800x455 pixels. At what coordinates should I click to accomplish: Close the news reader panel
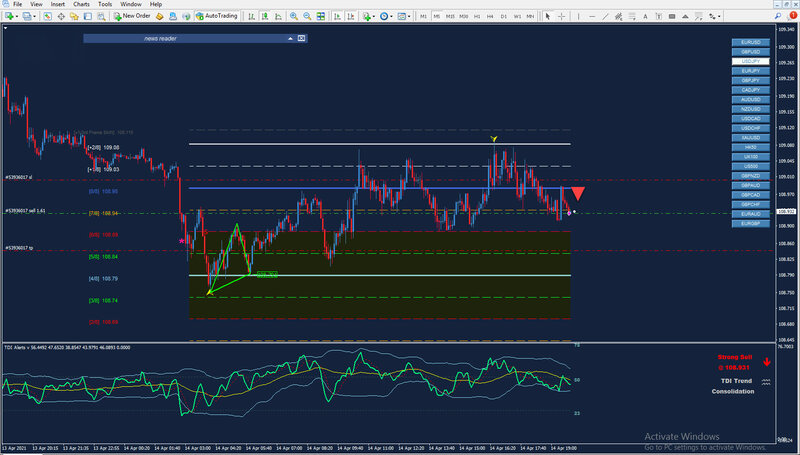click(x=301, y=38)
